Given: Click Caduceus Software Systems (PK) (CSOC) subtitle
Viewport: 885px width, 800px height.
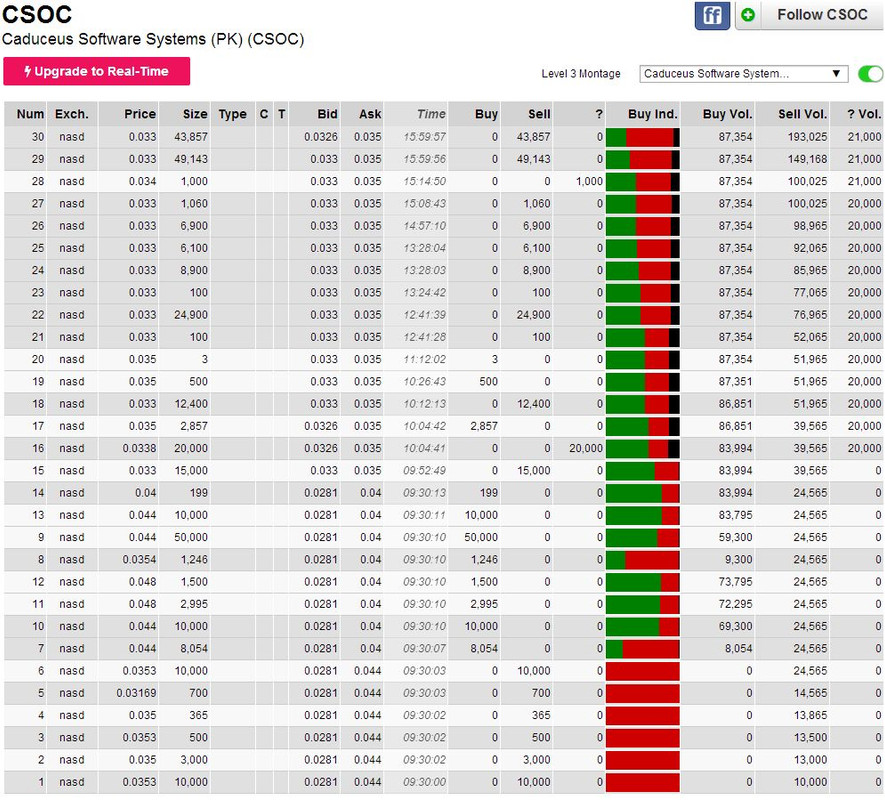Looking at the screenshot, I should coord(153,40).
